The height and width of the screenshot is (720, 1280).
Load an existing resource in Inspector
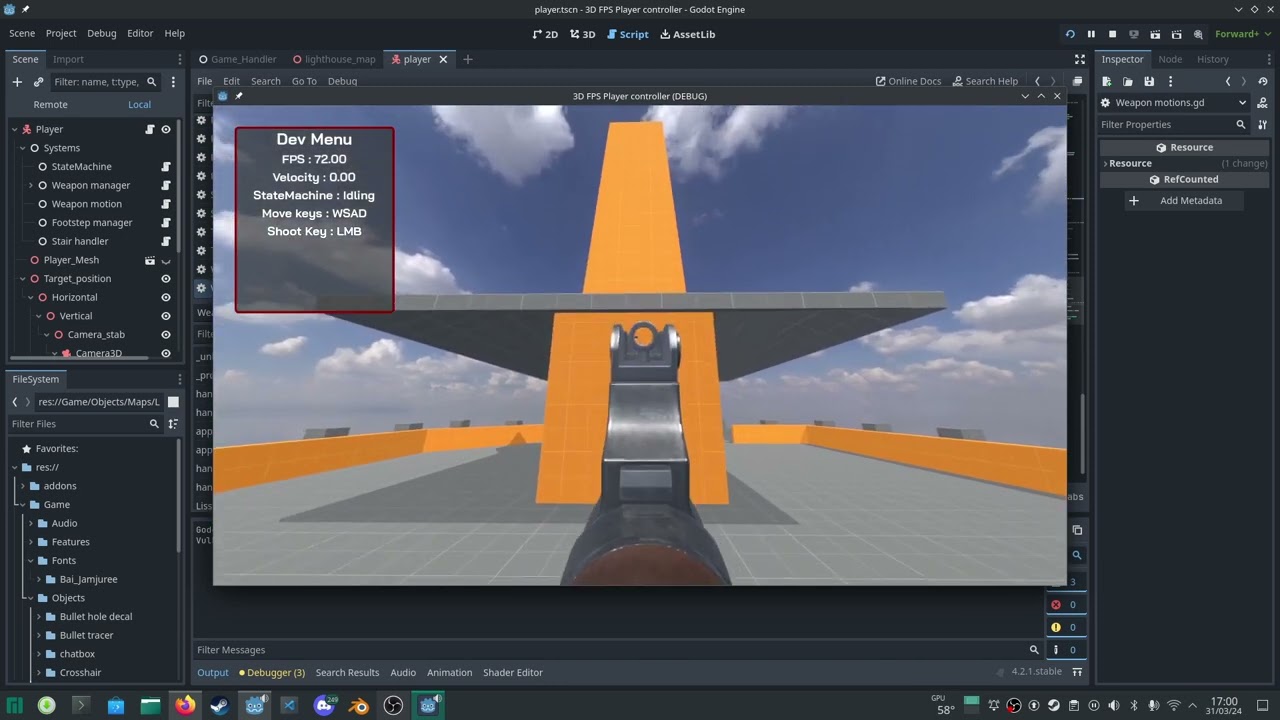[1128, 81]
